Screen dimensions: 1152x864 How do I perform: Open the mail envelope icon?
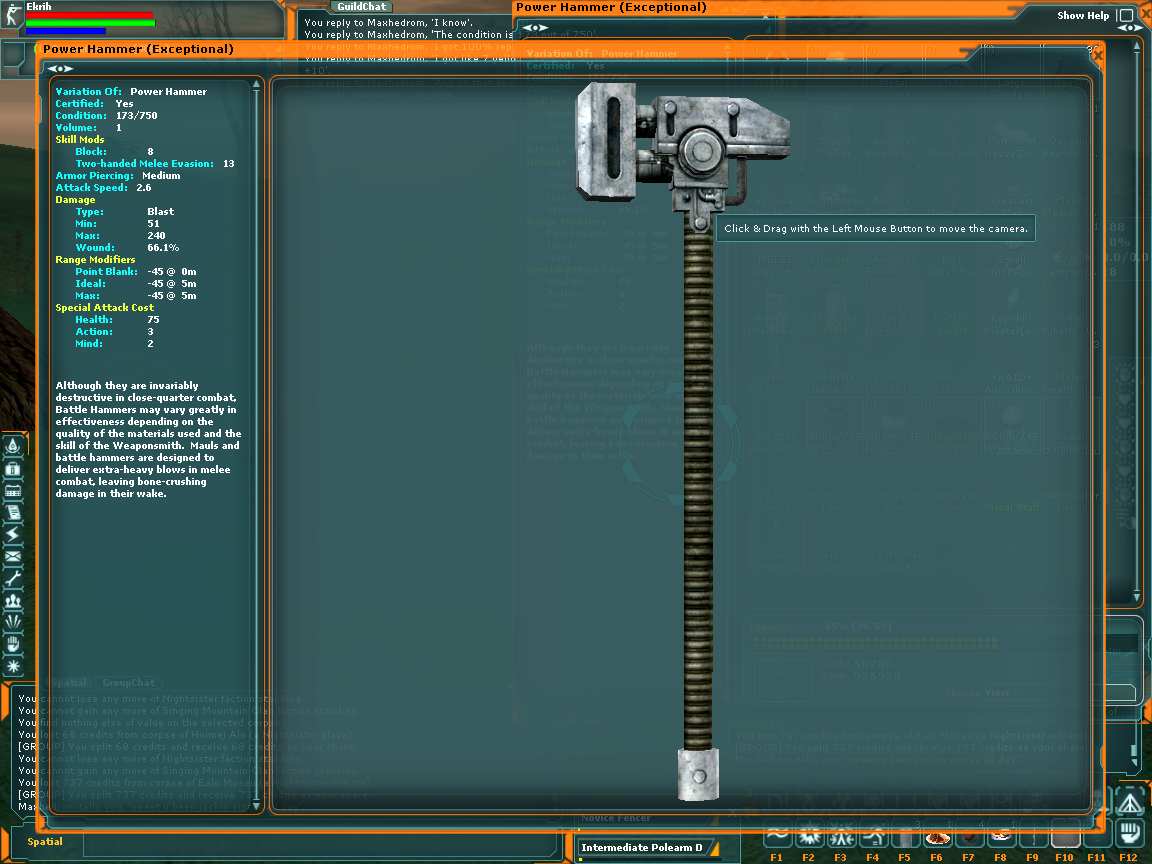13,557
